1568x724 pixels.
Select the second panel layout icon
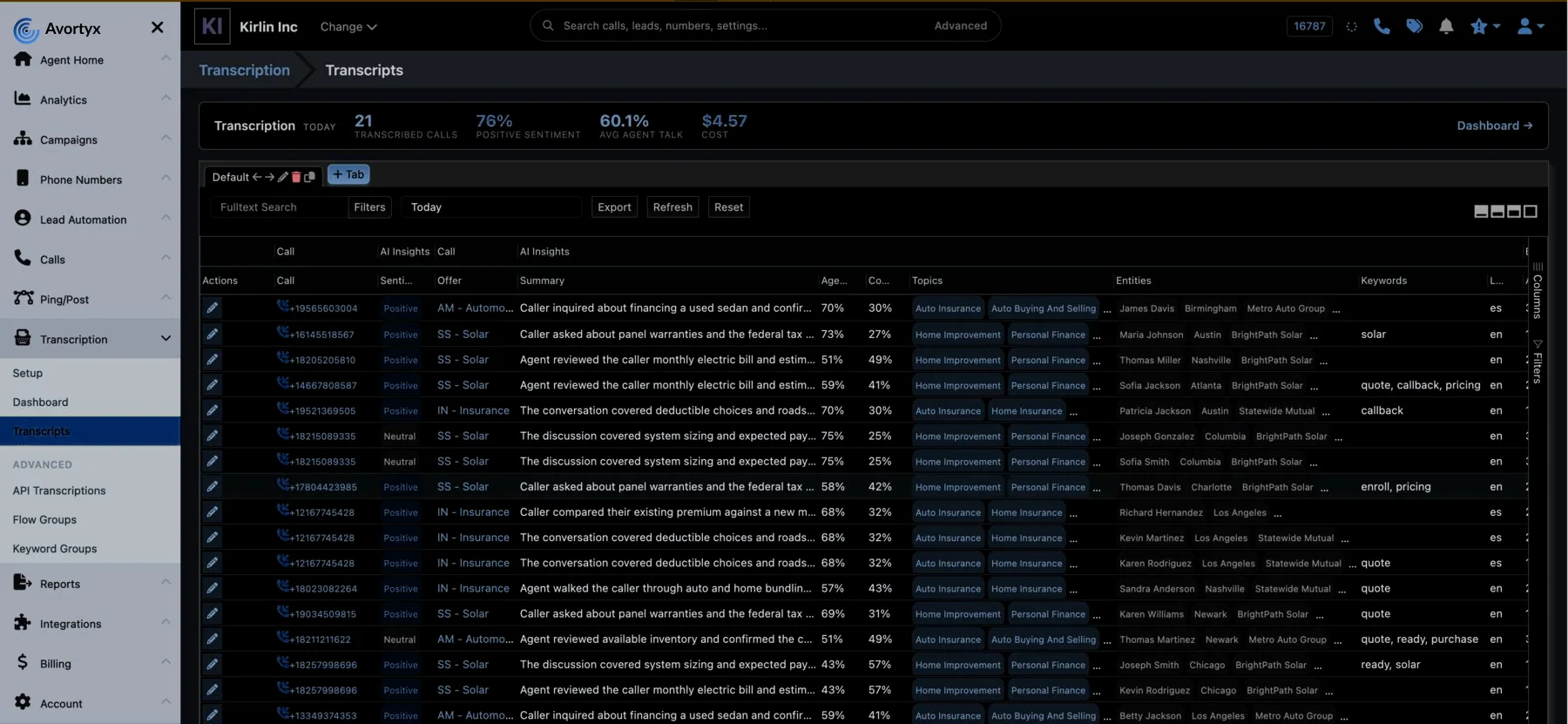[x=1497, y=211]
